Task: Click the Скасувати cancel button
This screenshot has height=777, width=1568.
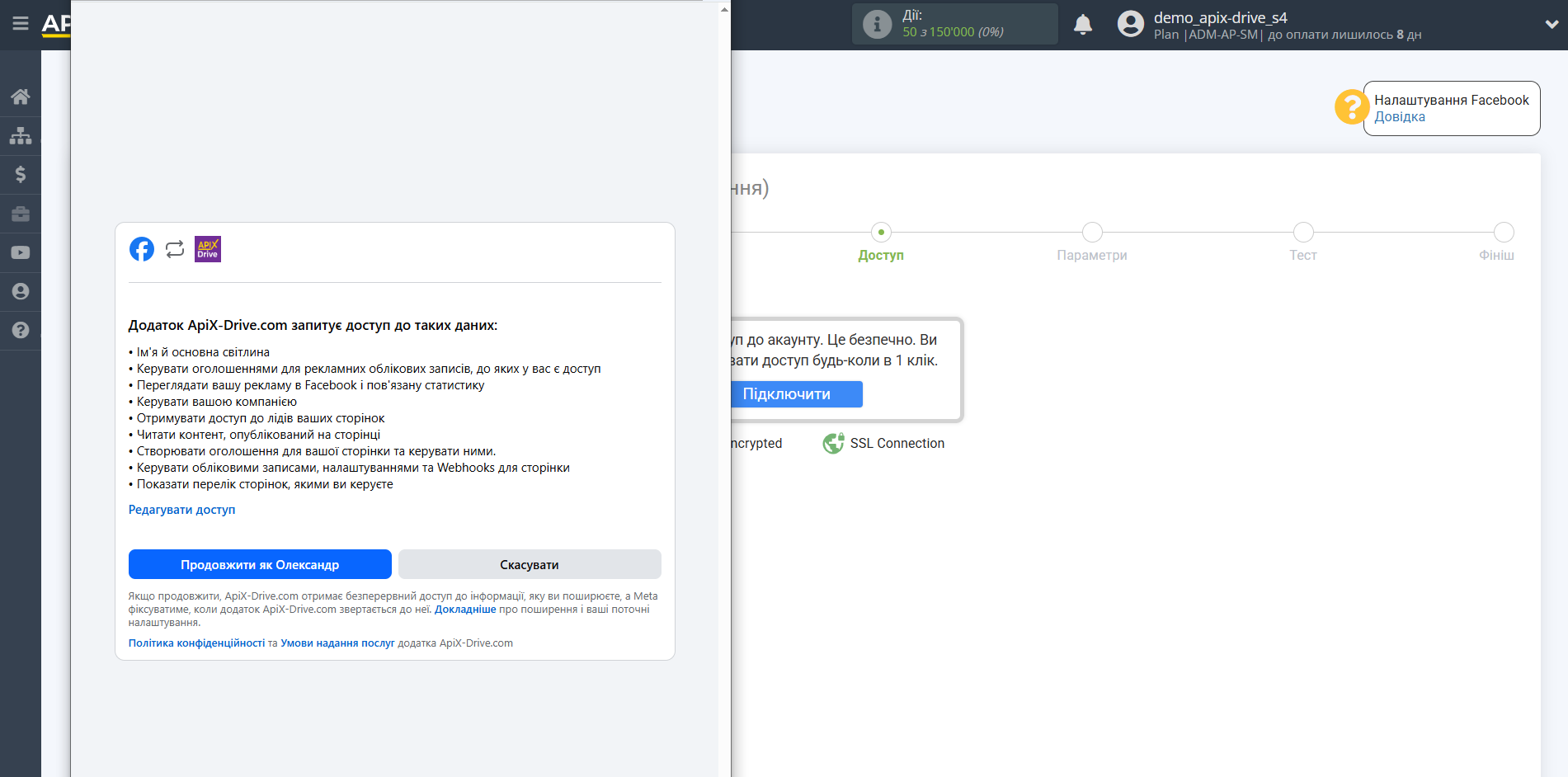Action: coord(530,564)
